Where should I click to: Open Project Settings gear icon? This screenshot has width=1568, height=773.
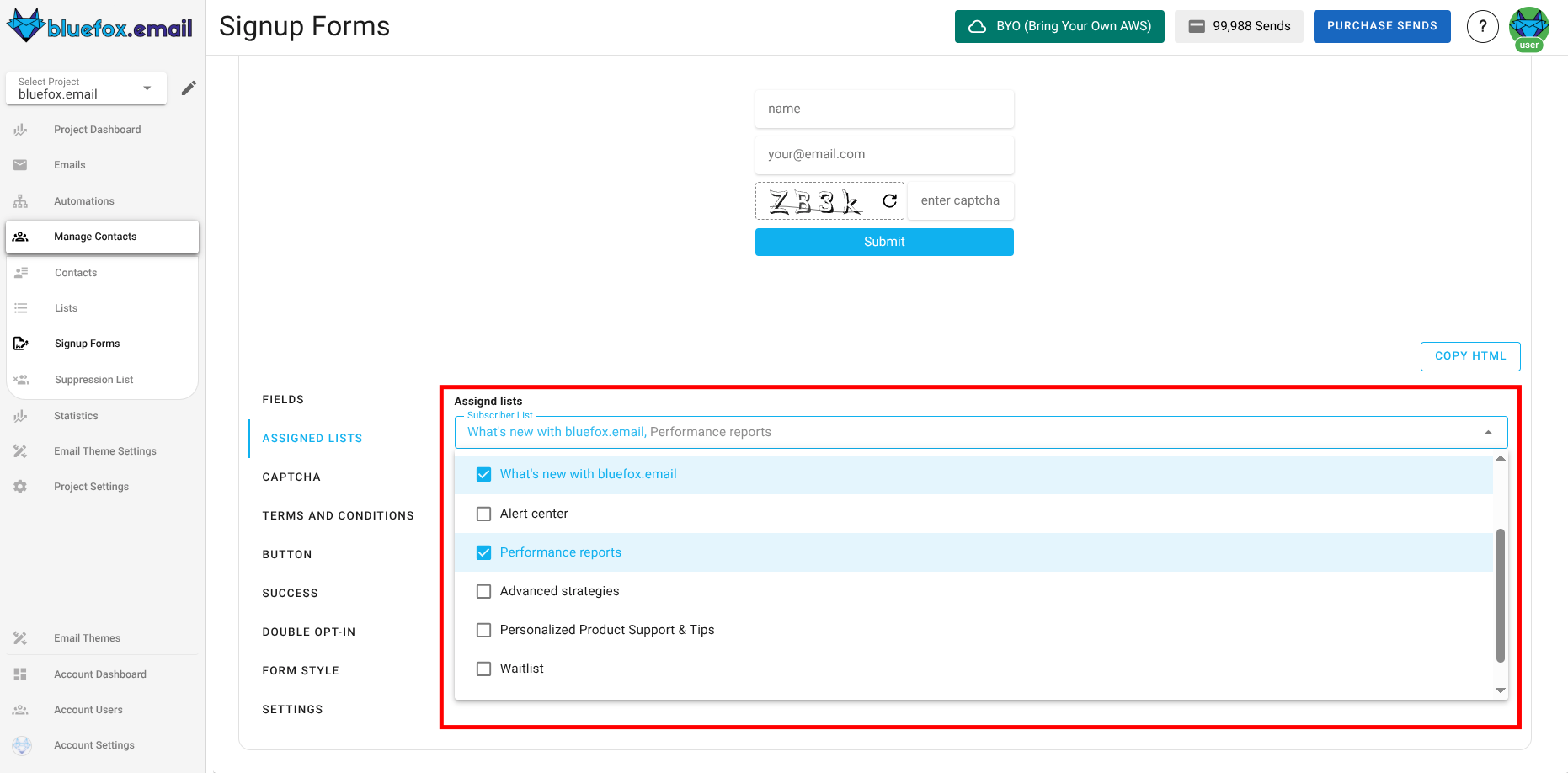pos(20,486)
